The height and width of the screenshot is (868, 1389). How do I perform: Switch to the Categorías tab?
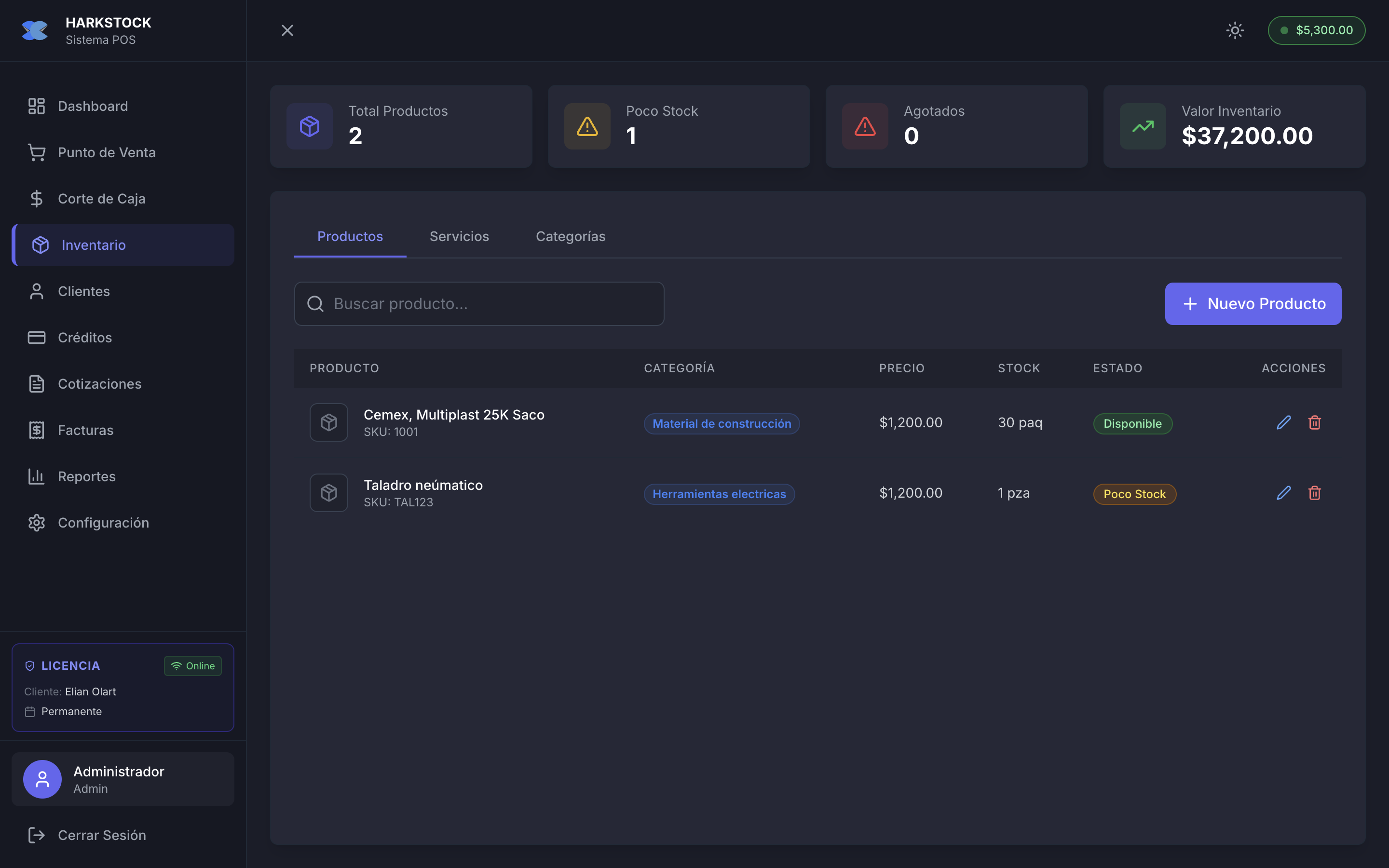(x=570, y=236)
